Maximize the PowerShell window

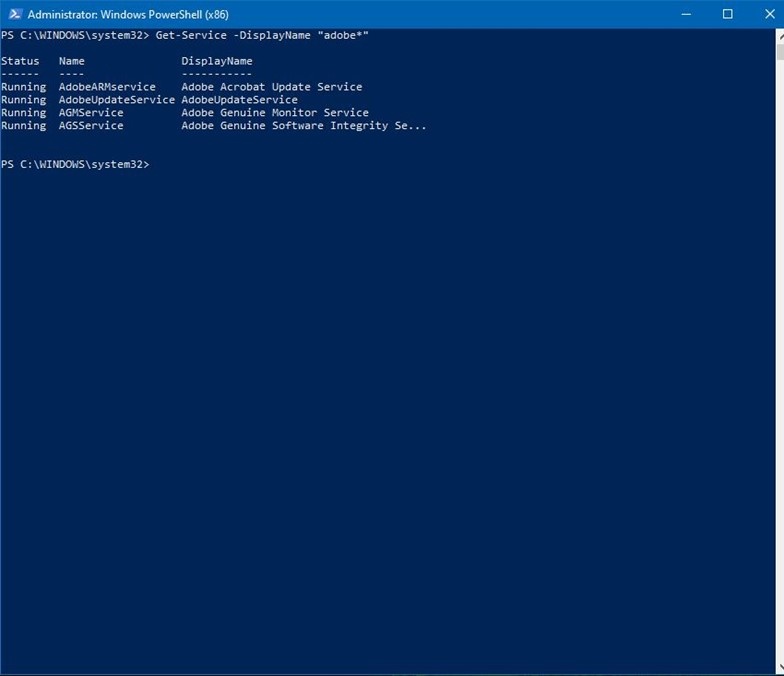pos(727,14)
